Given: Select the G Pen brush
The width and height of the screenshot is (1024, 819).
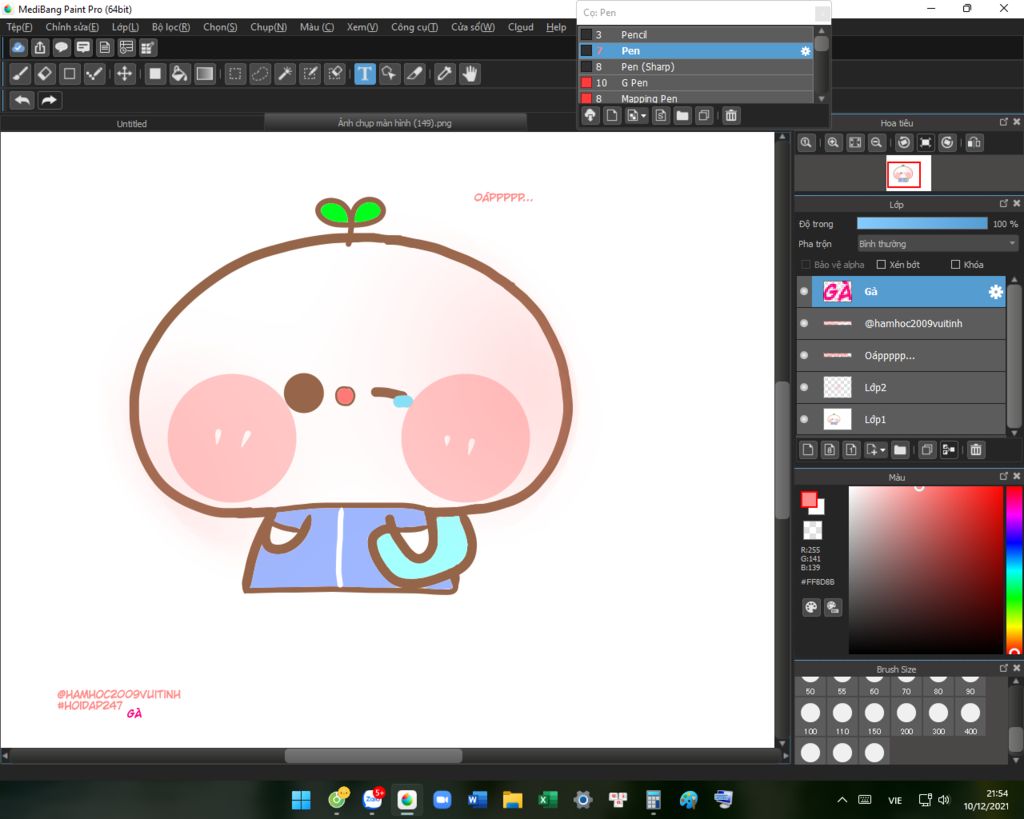Looking at the screenshot, I should tap(696, 83).
